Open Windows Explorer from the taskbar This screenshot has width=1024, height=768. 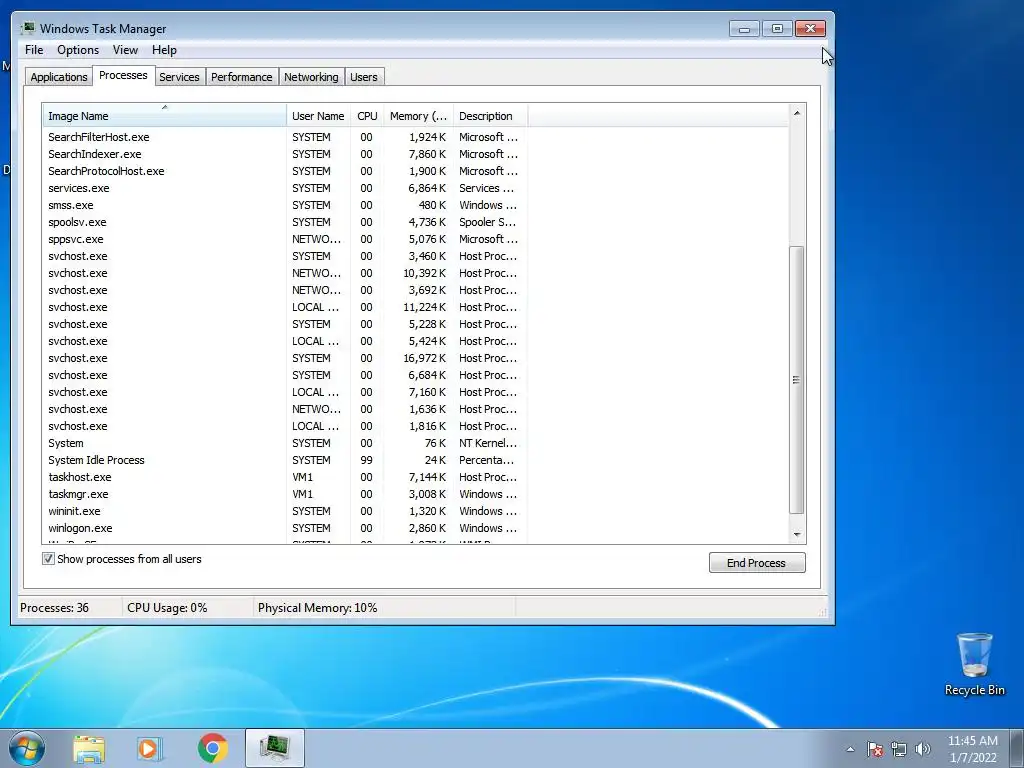(x=89, y=749)
